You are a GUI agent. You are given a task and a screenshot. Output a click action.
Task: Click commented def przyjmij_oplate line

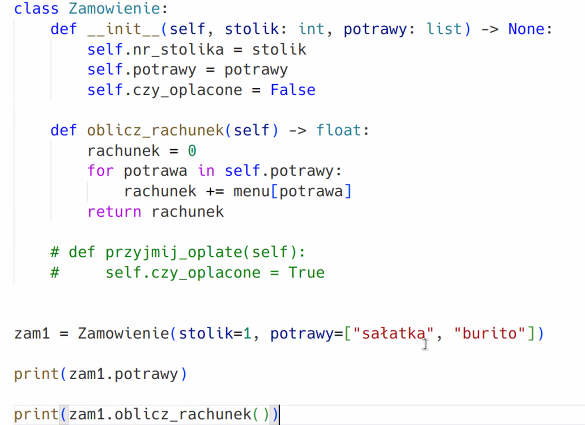click(178, 252)
